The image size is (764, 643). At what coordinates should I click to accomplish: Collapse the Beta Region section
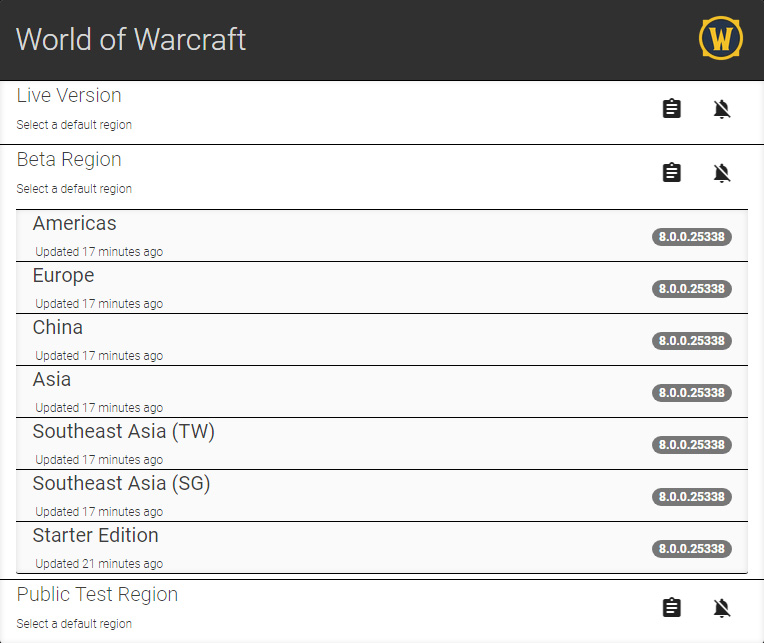point(69,160)
